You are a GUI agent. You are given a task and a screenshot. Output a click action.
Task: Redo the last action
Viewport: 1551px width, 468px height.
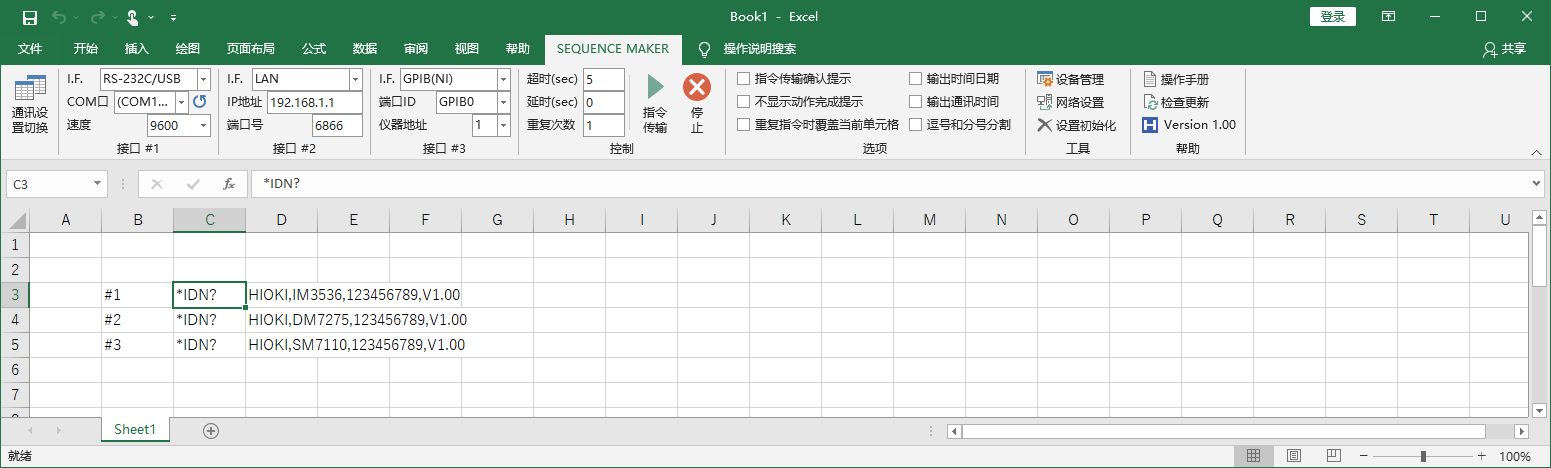point(98,17)
